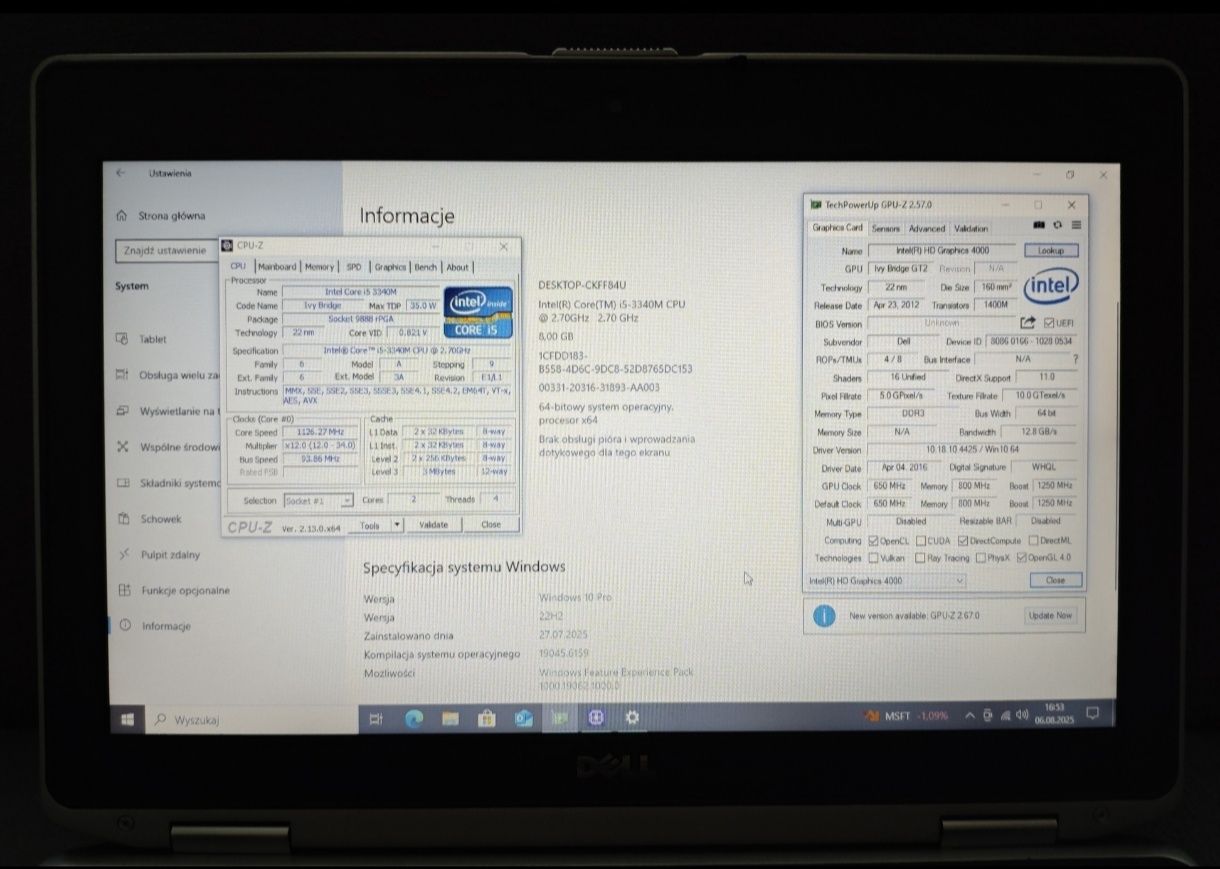Click the Znajdź ustawienie search field
The width and height of the screenshot is (1220, 869).
(165, 251)
